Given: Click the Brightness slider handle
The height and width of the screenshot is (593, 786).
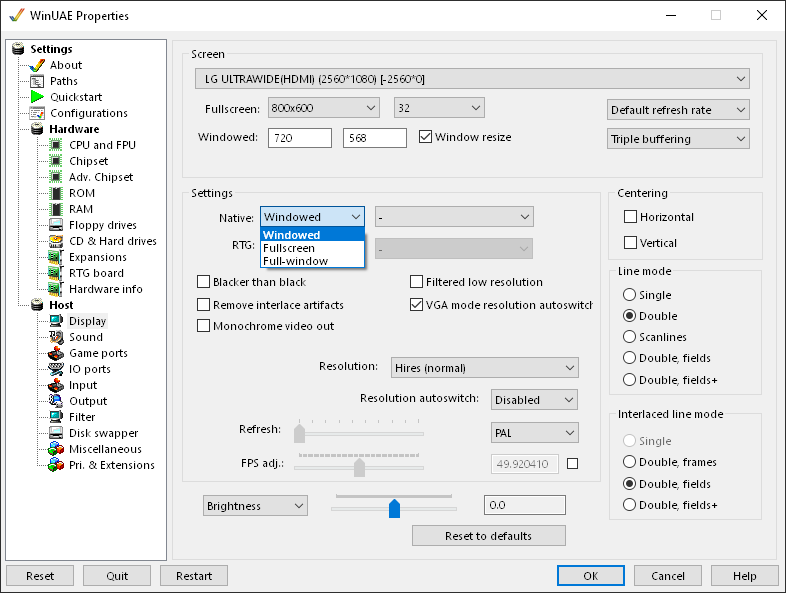Looking at the screenshot, I should [395, 508].
